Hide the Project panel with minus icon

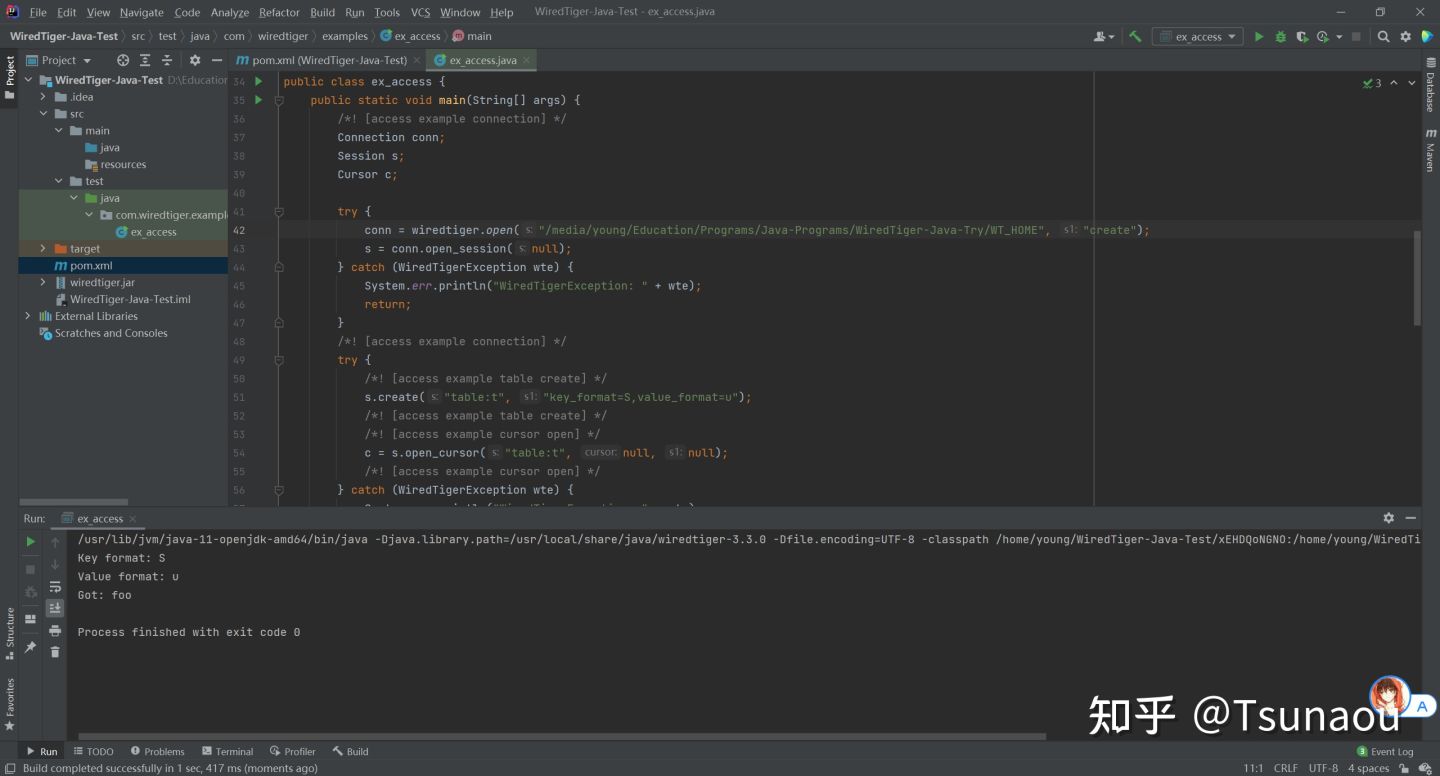[216, 60]
